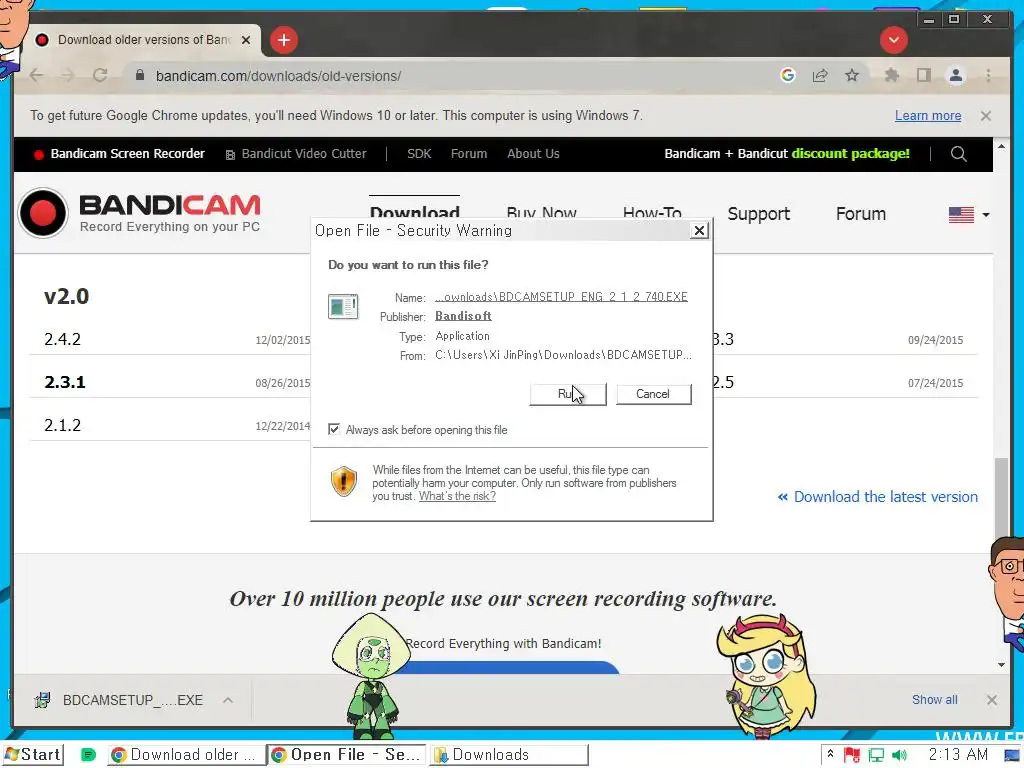Show hidden tray icons arrow
This screenshot has width=1024, height=768.
830,754
